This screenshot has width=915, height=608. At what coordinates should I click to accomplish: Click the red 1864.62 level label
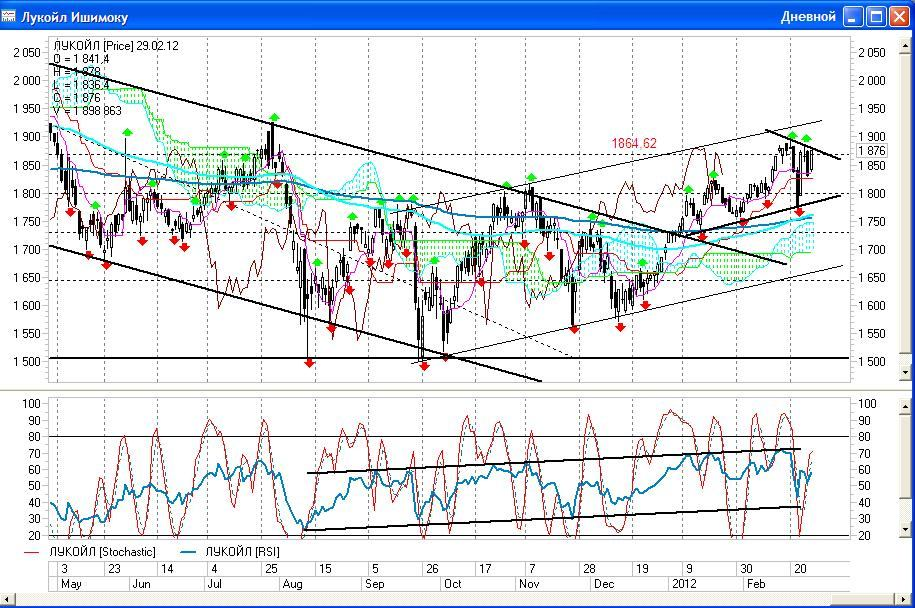click(x=634, y=143)
